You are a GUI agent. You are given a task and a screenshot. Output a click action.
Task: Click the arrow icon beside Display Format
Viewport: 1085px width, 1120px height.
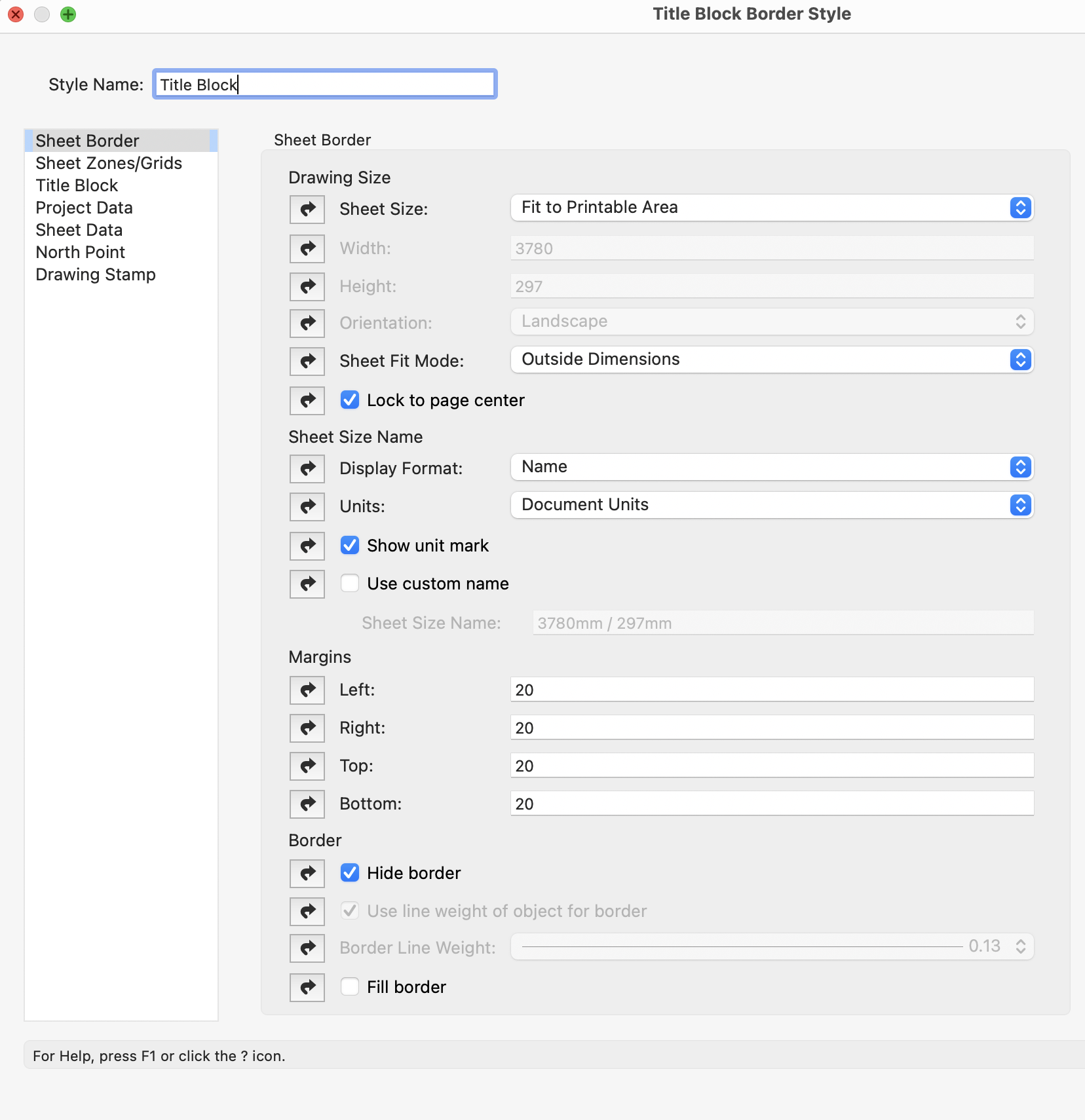[307, 469]
